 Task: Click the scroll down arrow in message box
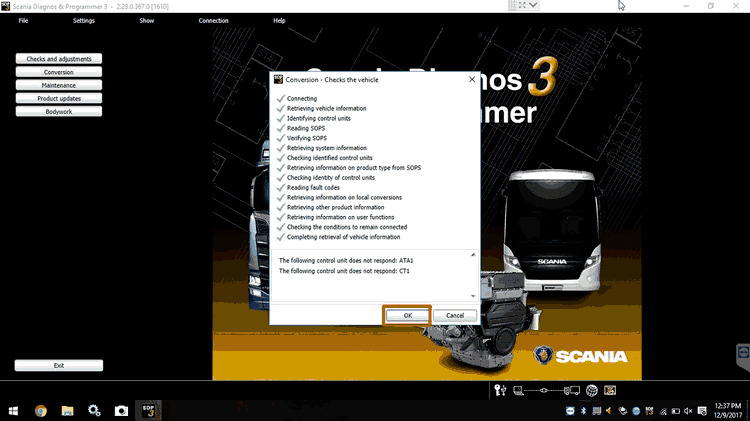(x=473, y=296)
